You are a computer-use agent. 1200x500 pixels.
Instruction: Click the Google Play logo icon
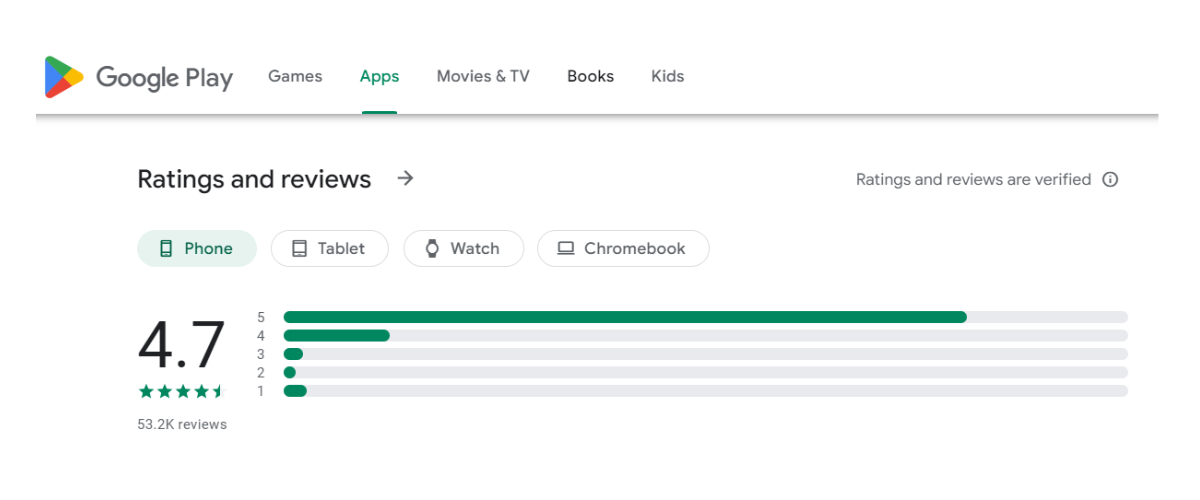pos(64,77)
